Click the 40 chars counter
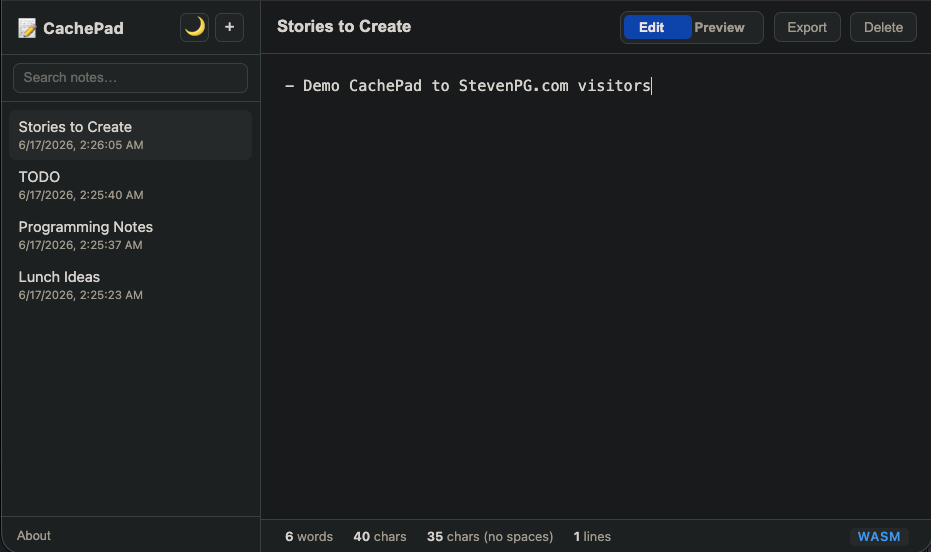 380,537
